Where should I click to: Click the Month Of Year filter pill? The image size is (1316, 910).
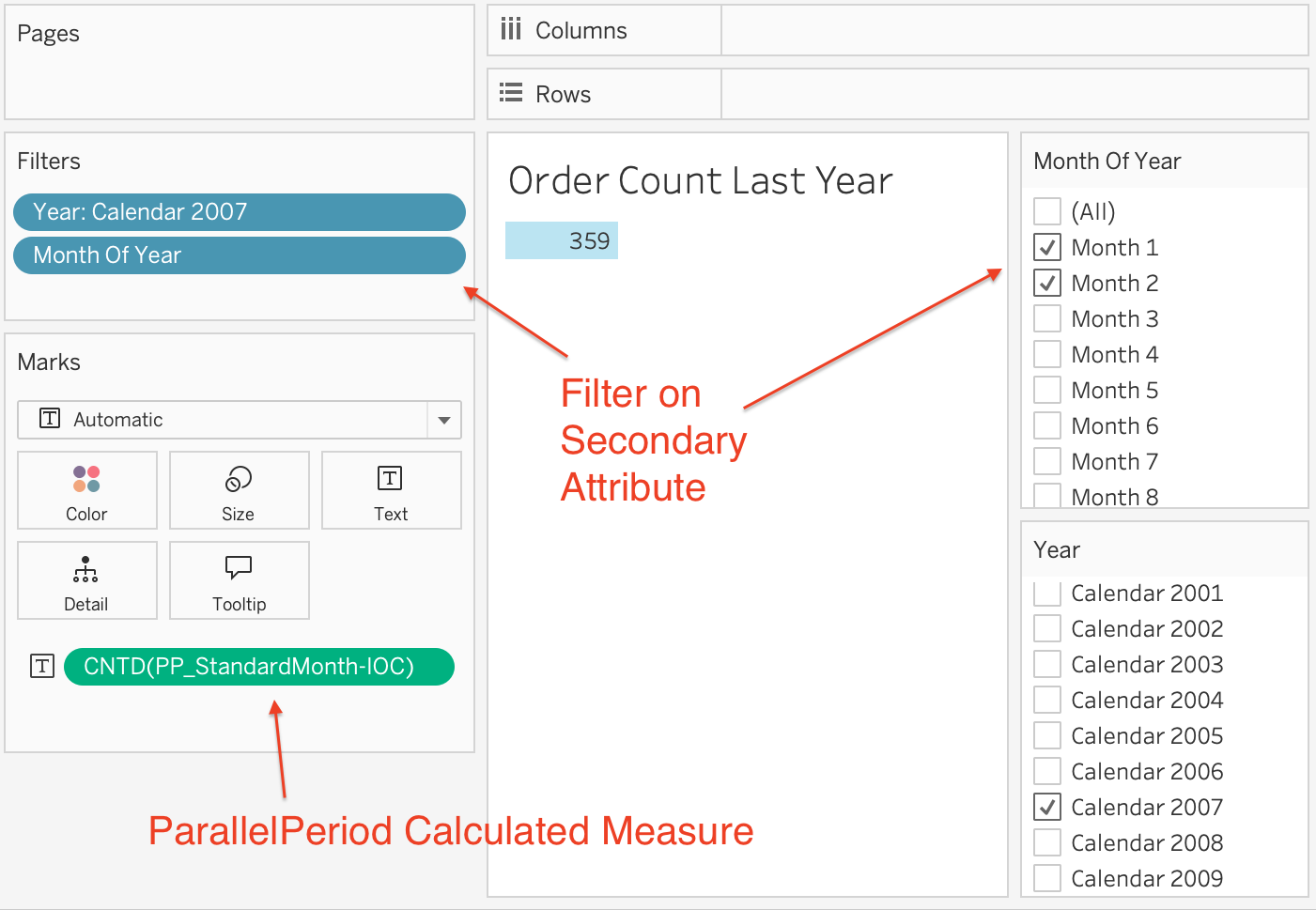pos(239,255)
